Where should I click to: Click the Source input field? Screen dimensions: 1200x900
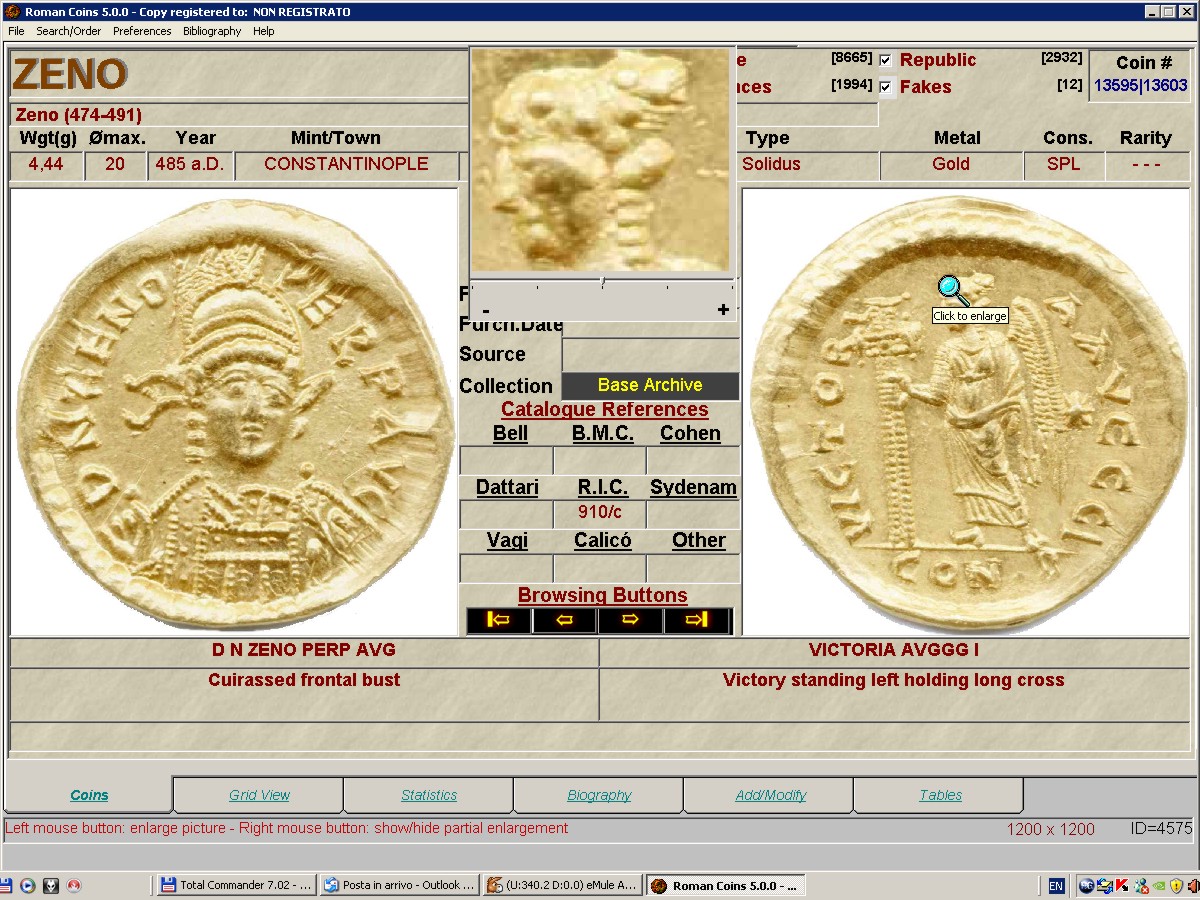coord(650,354)
